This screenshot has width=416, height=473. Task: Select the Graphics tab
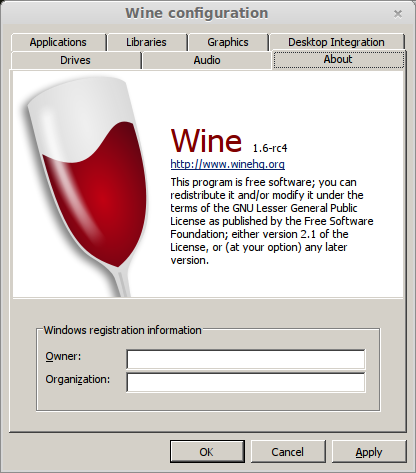[228, 42]
